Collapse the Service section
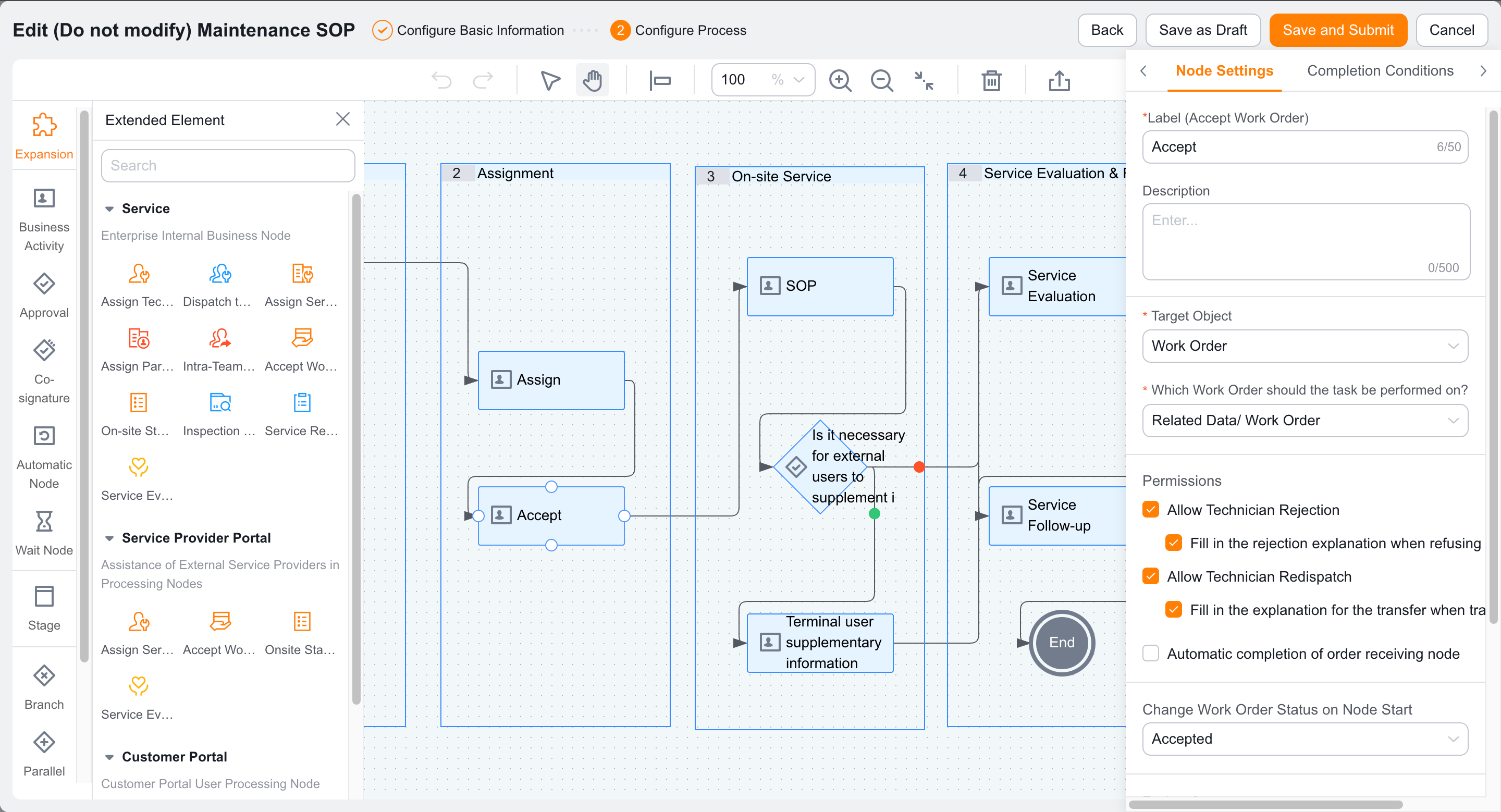Screen dimensions: 1501x812 pyautogui.click(x=109, y=209)
